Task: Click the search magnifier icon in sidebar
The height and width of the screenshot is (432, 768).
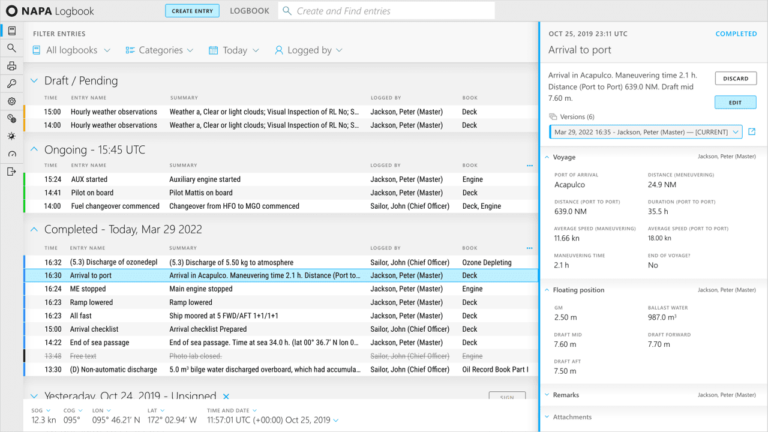Action: click(x=11, y=48)
